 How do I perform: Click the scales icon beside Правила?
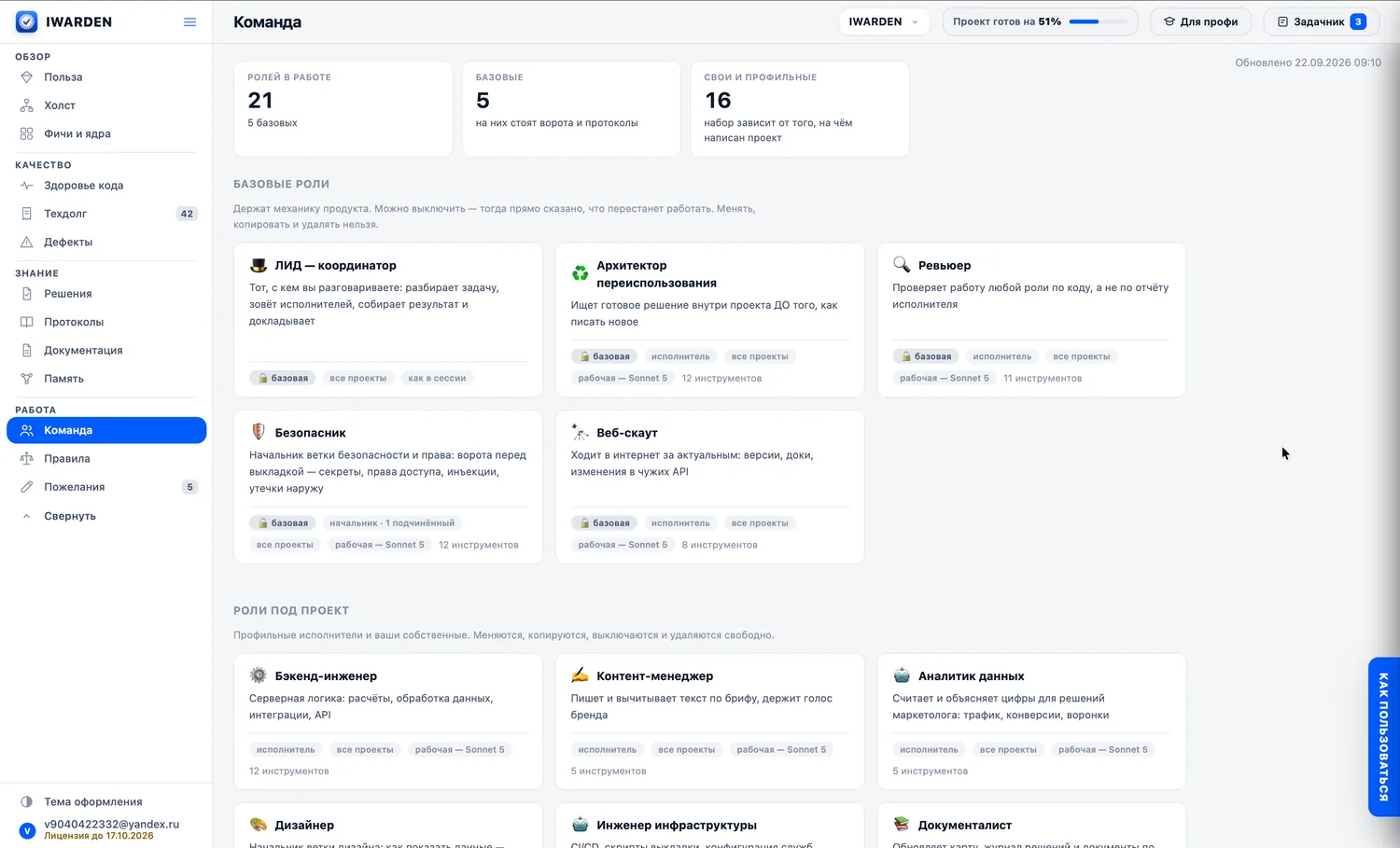[27, 459]
